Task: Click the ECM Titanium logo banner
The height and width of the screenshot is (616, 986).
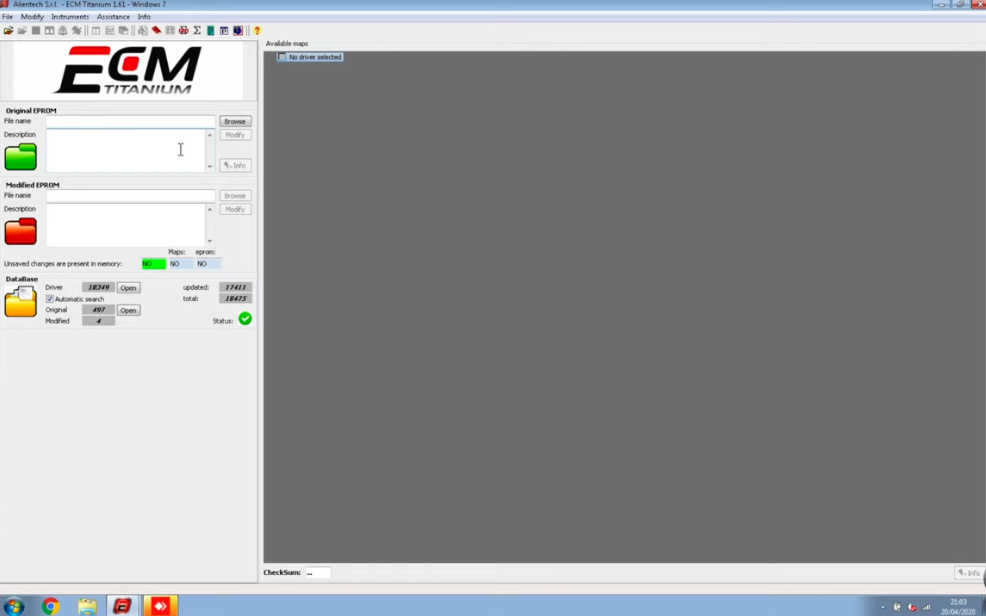Action: pyautogui.click(x=128, y=71)
